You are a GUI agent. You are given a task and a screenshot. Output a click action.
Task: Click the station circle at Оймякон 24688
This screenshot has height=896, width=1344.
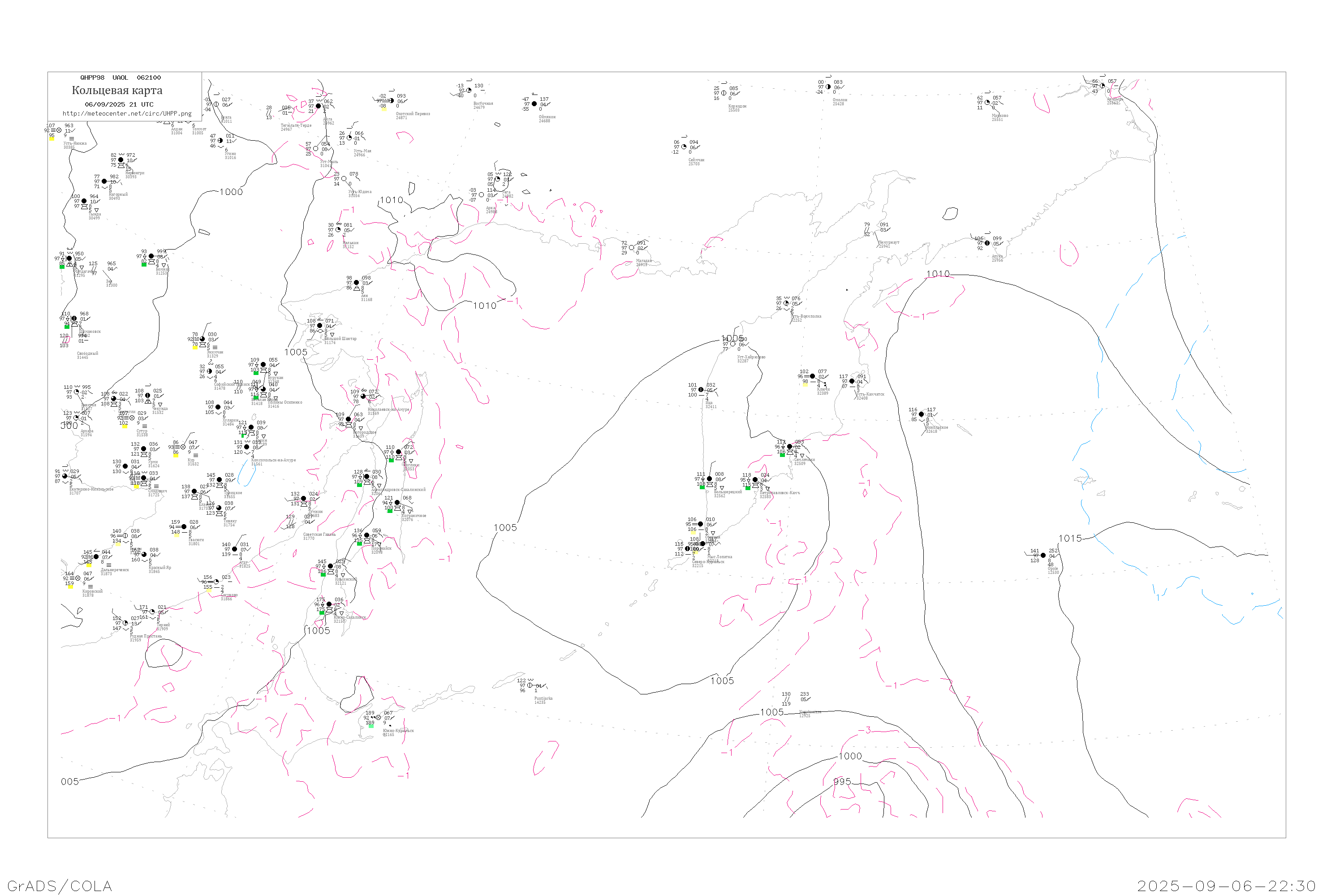point(534,104)
